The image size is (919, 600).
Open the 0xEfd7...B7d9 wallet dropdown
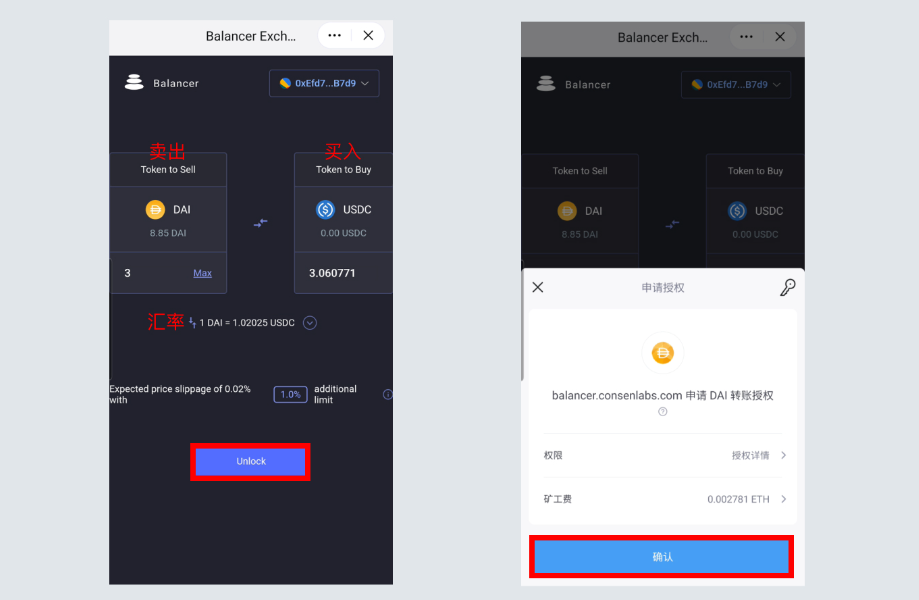324,83
